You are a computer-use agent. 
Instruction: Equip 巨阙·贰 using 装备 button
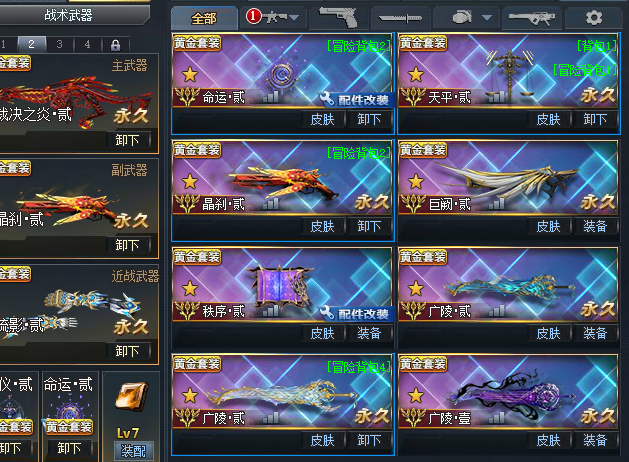click(595, 226)
